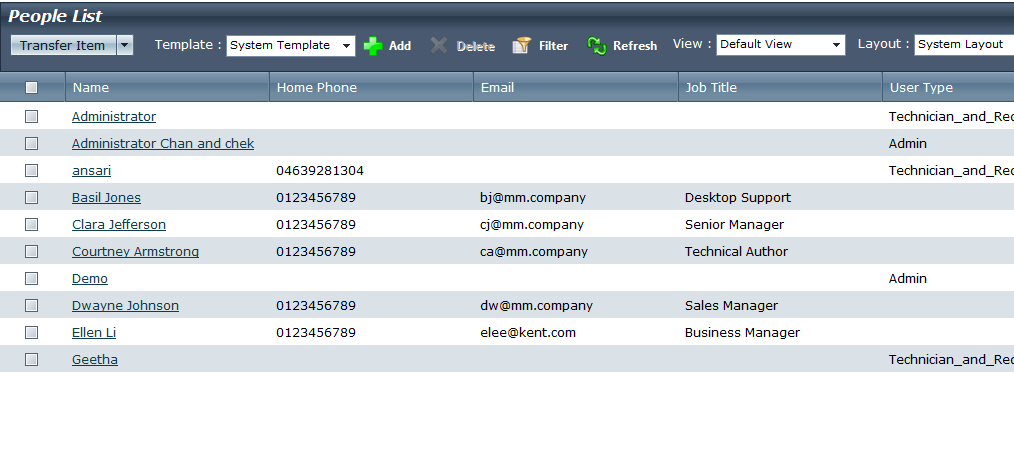Screen dimensions: 1014x460
Task: Click the green Refresh arrows icon
Action: coord(597,46)
